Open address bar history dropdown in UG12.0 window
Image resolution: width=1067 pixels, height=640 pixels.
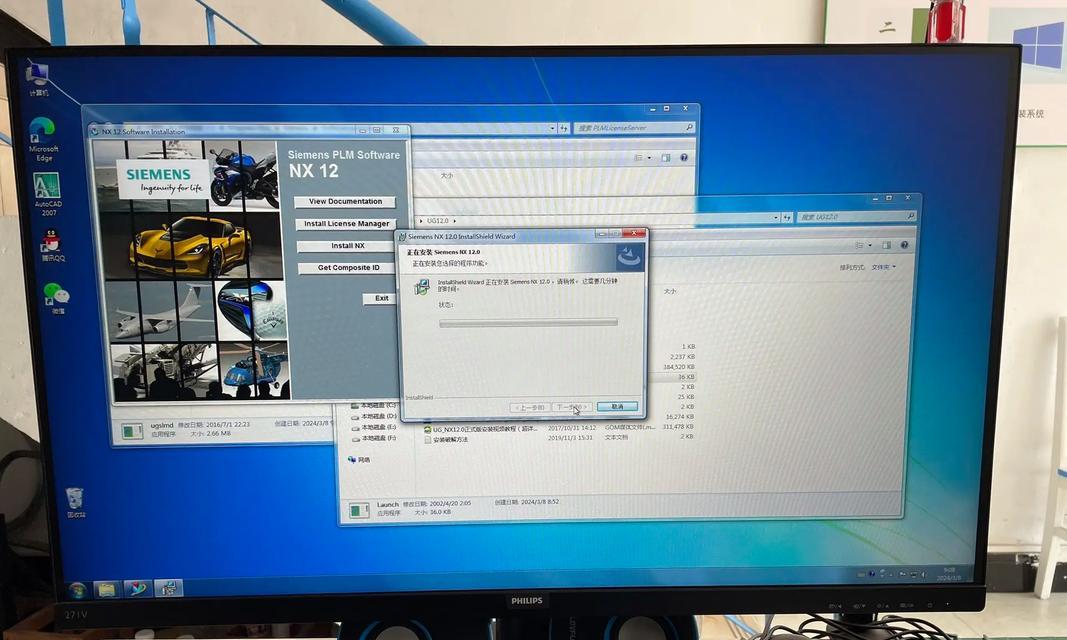tap(776, 218)
